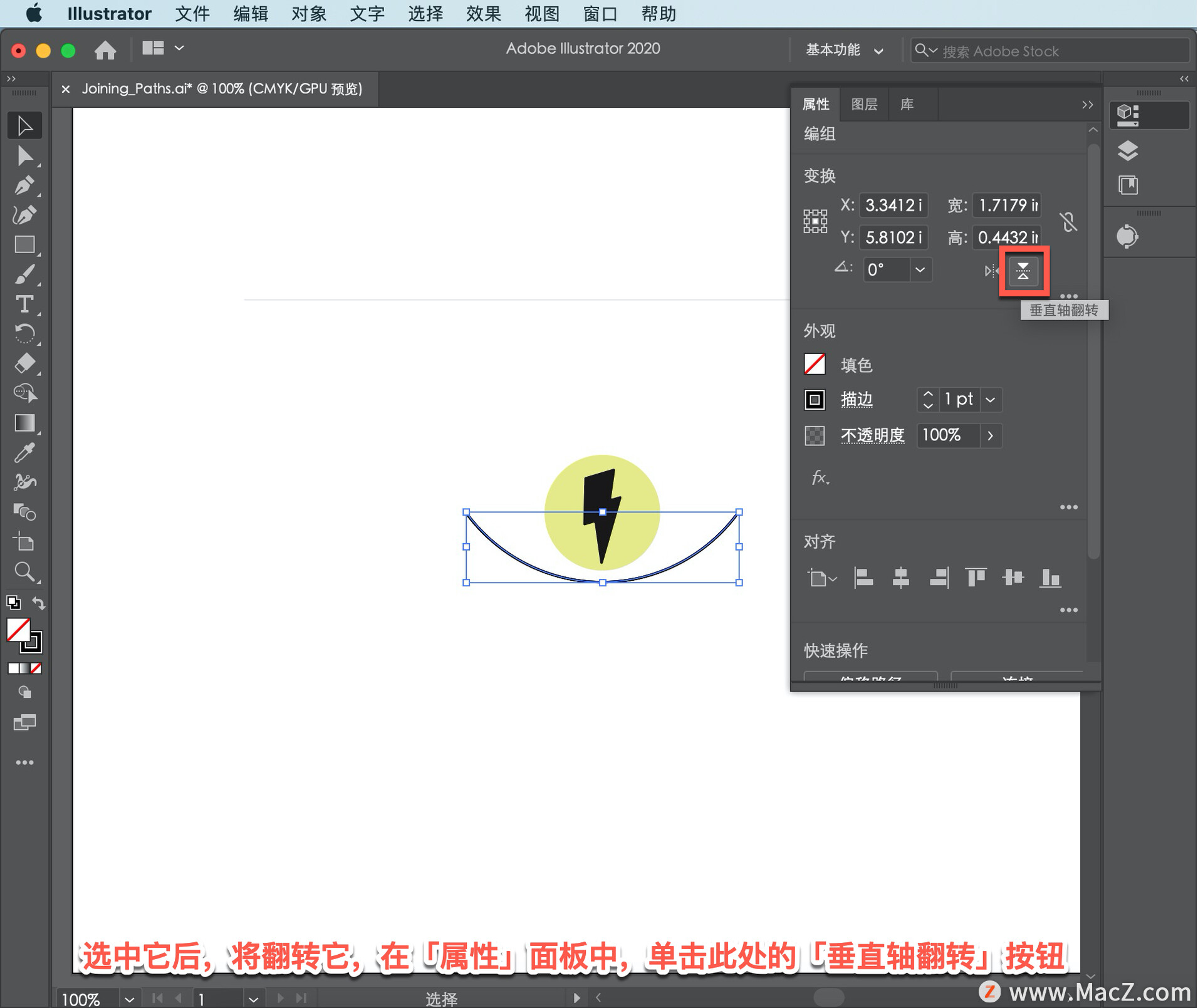The height and width of the screenshot is (1008, 1203).
Task: Open the workspace switcher 基本功能
Action: pyautogui.click(x=844, y=50)
